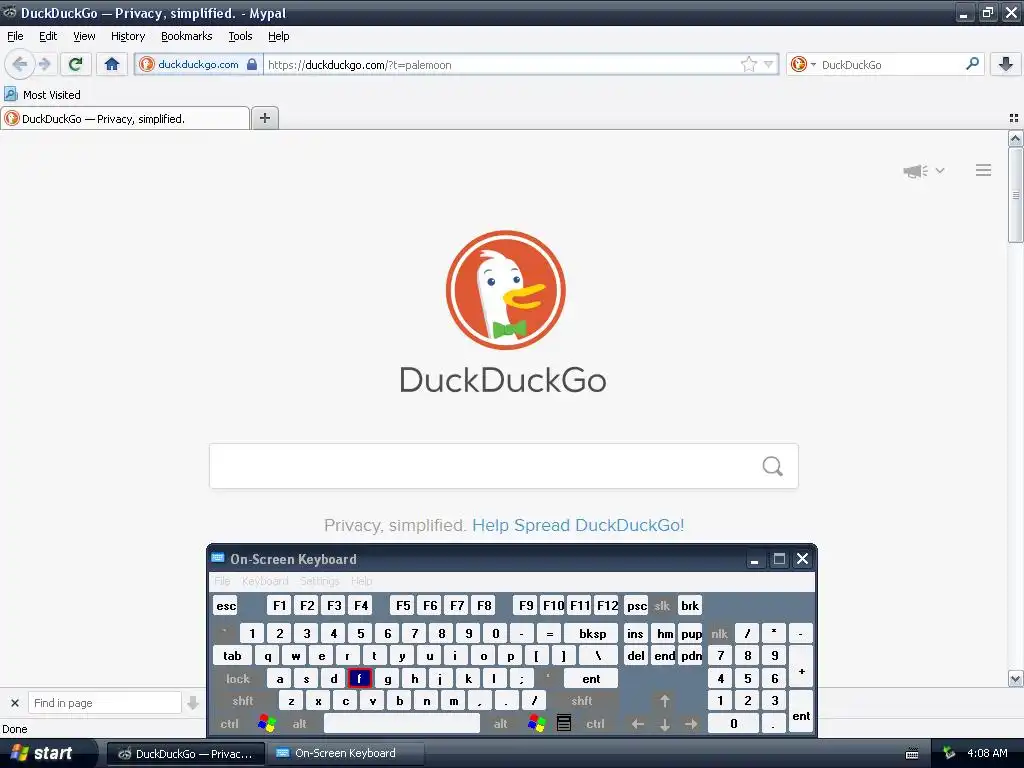This screenshot has width=1024, height=768.
Task: Open the File menu in Mypal
Action: pyautogui.click(x=15, y=36)
